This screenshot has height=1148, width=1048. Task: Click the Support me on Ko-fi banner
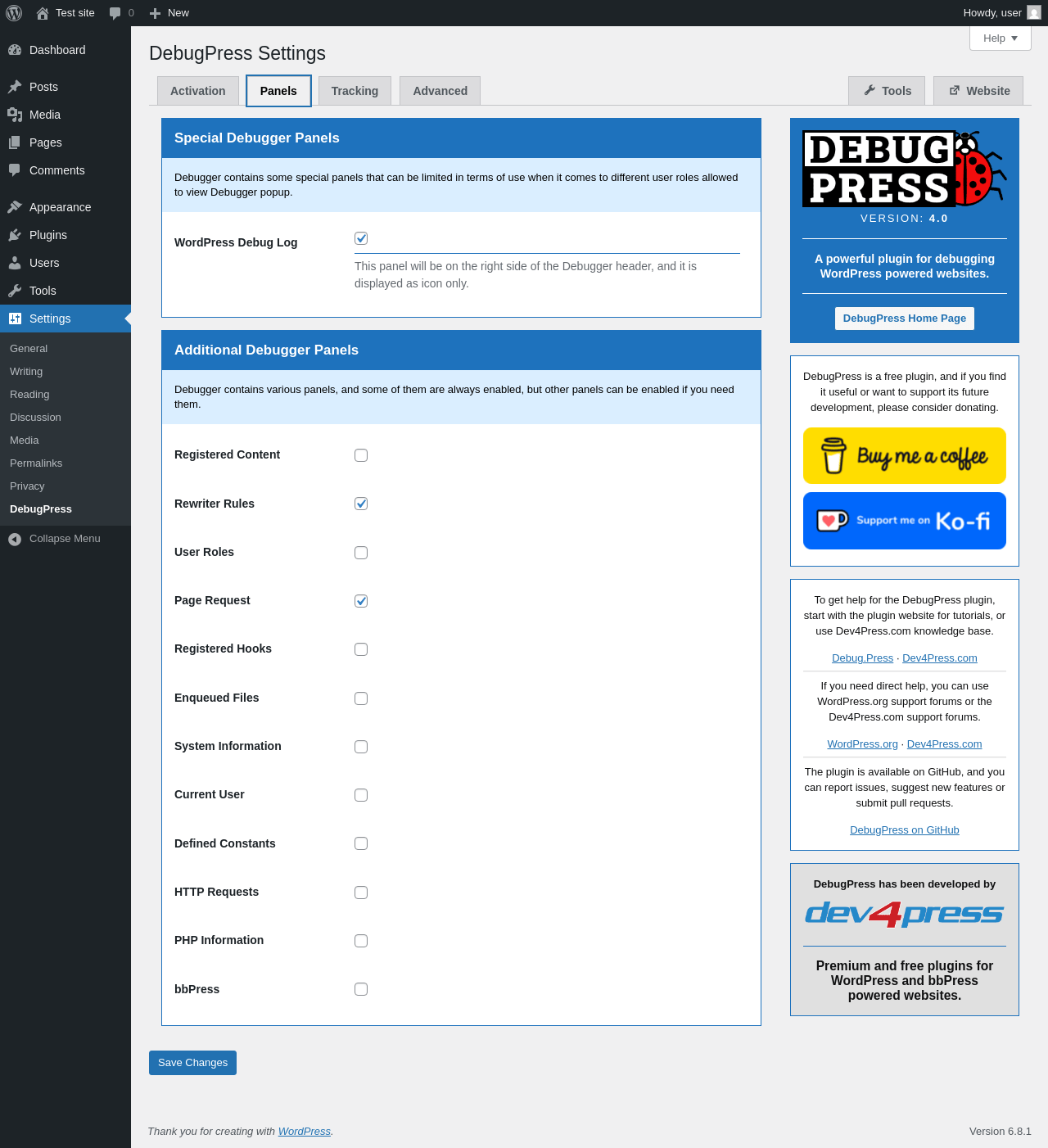[x=905, y=521]
